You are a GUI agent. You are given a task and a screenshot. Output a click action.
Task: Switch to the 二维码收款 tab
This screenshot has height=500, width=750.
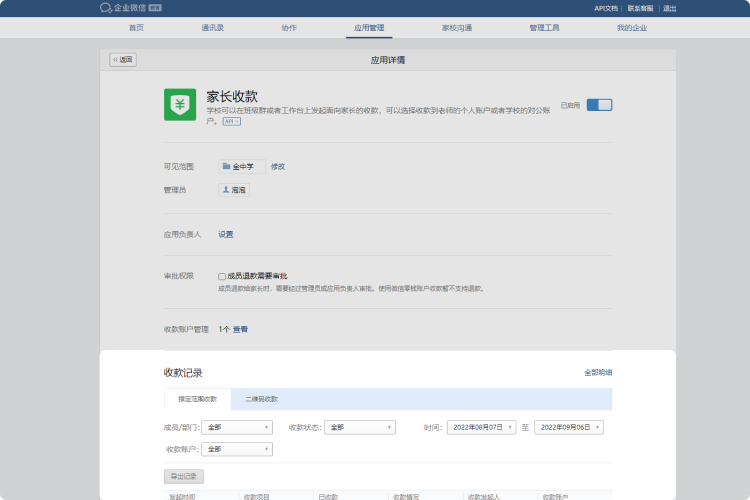click(262, 399)
